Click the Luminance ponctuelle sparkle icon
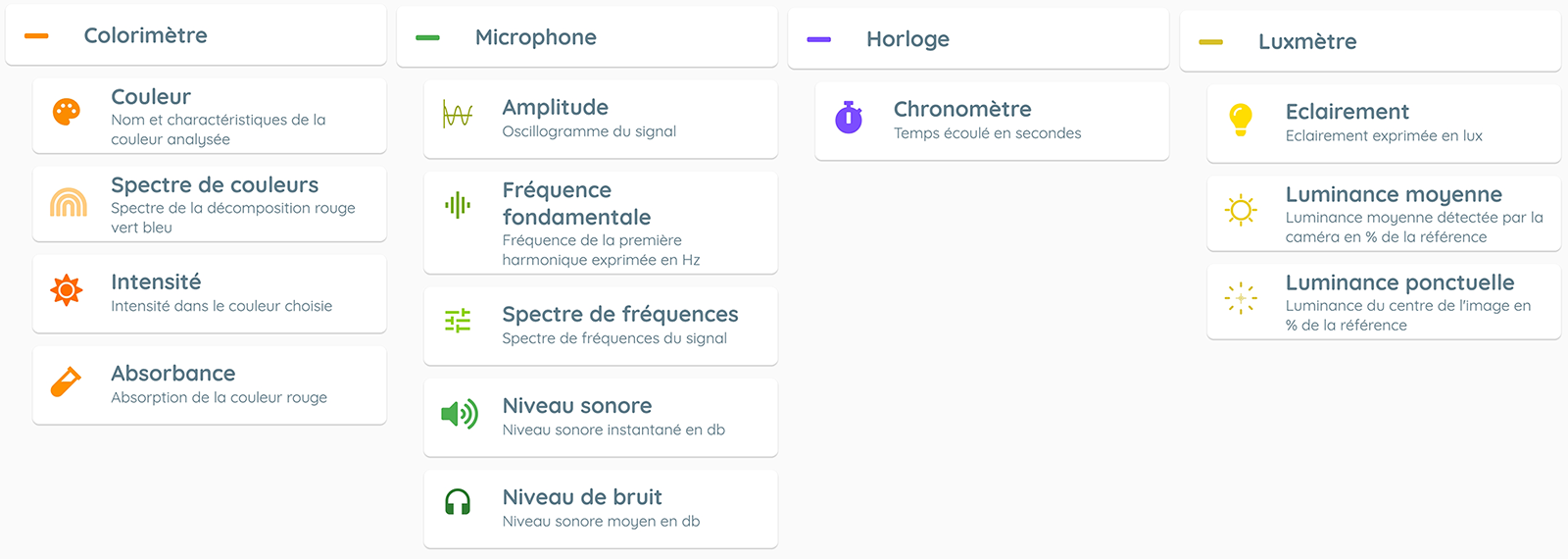This screenshot has width=1568, height=559. (x=1241, y=298)
